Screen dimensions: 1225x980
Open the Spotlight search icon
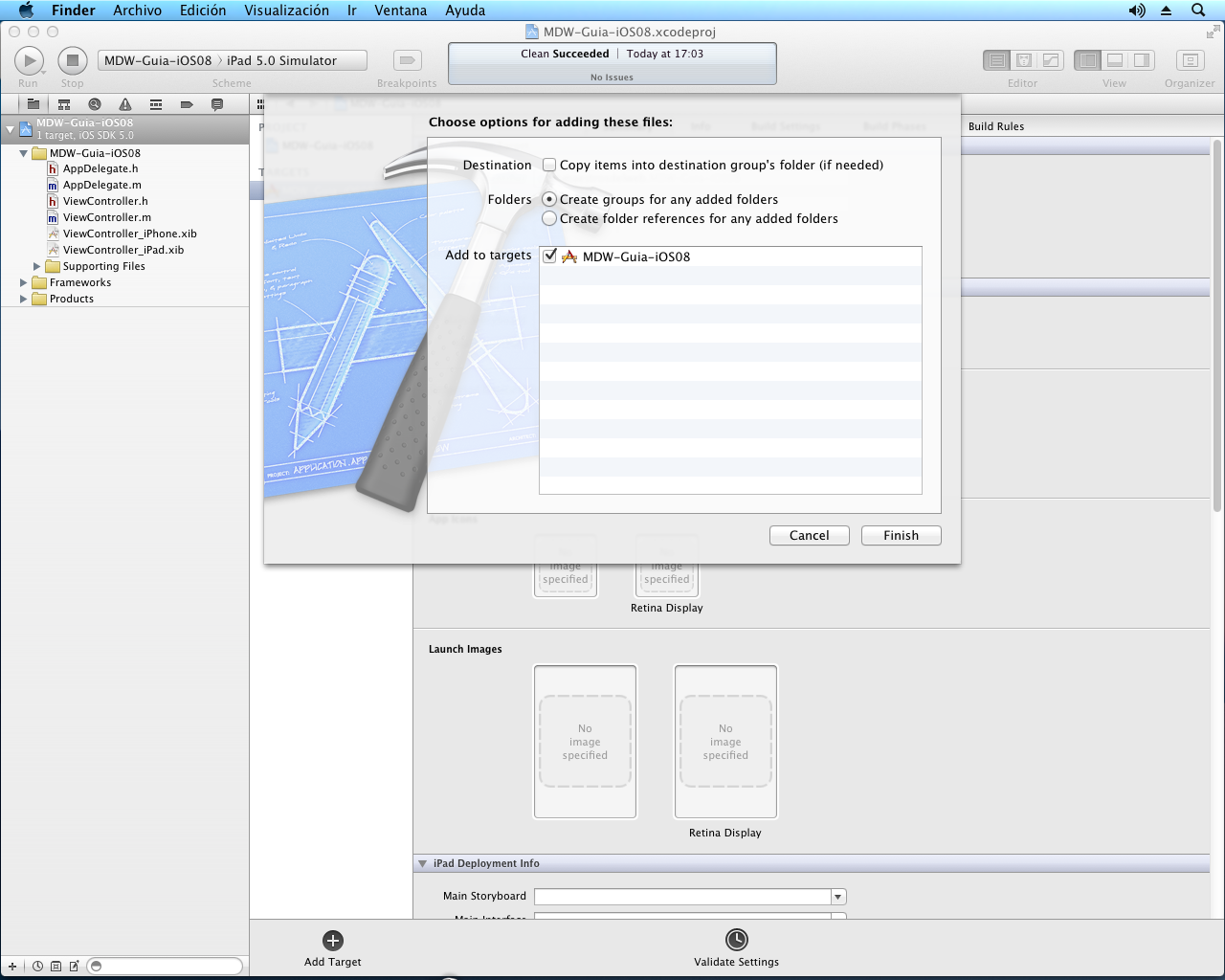pyautogui.click(x=1198, y=11)
